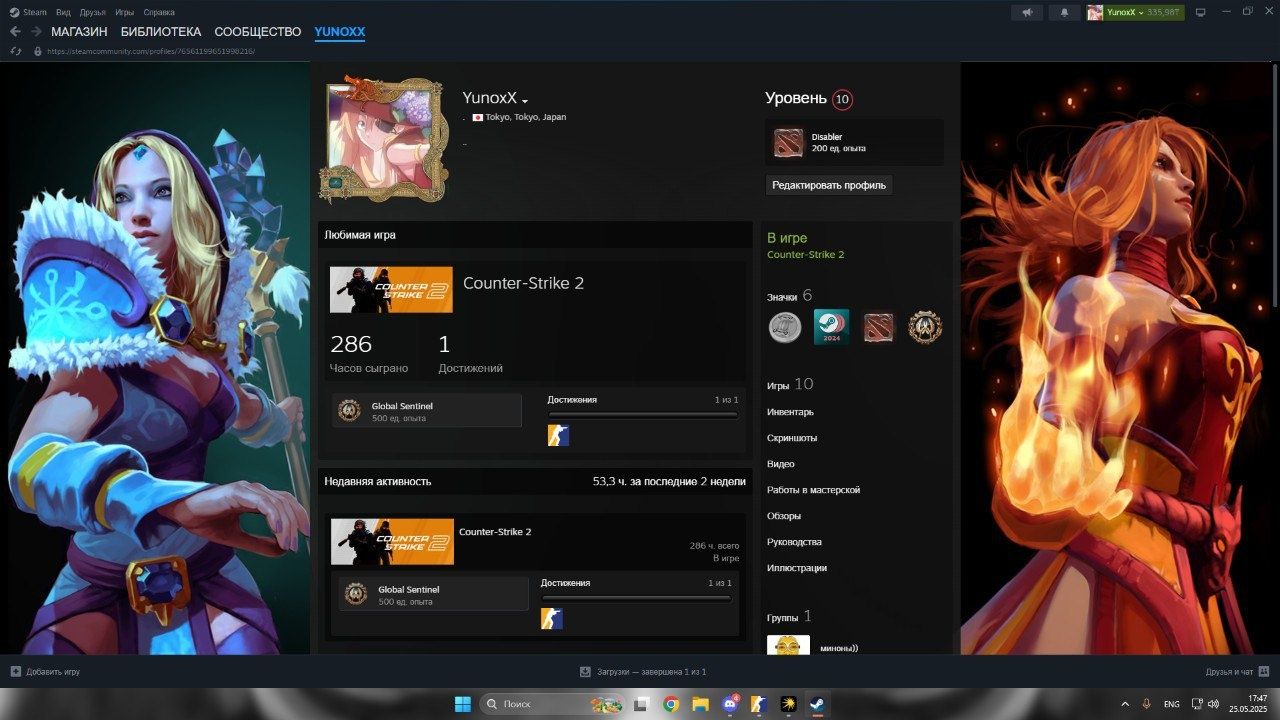This screenshot has width=1280, height=720.
Task: Open the notifications bell icon
Action: [1064, 12]
